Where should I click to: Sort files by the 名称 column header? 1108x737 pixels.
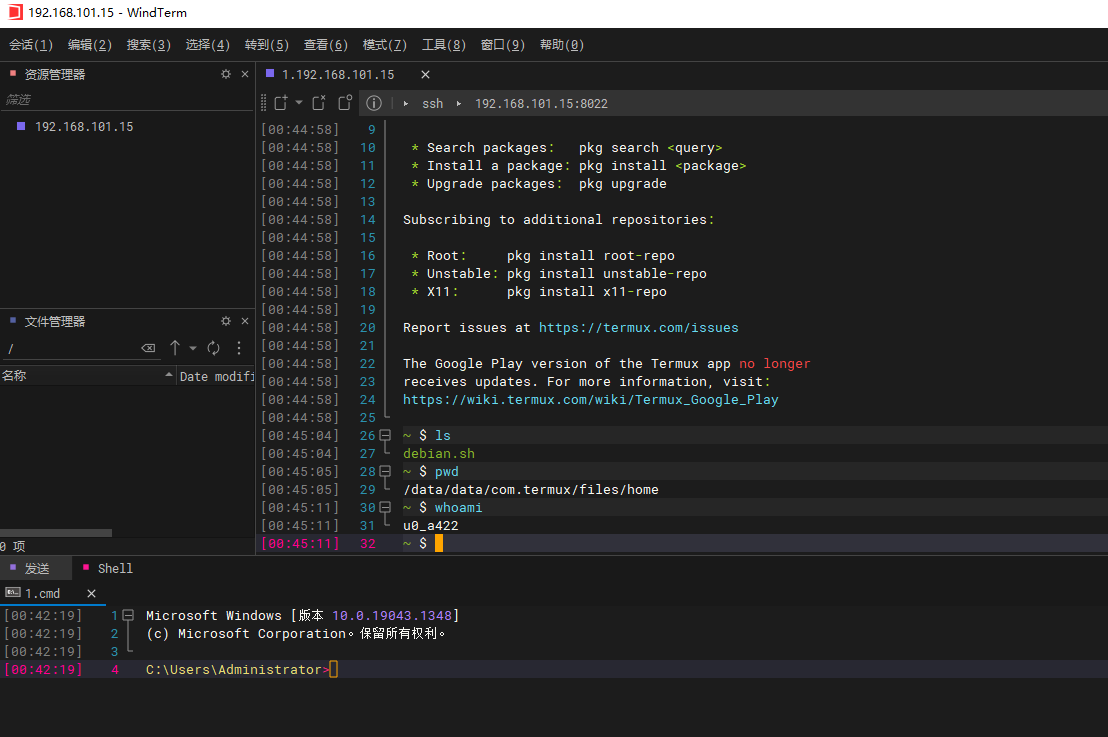point(88,376)
